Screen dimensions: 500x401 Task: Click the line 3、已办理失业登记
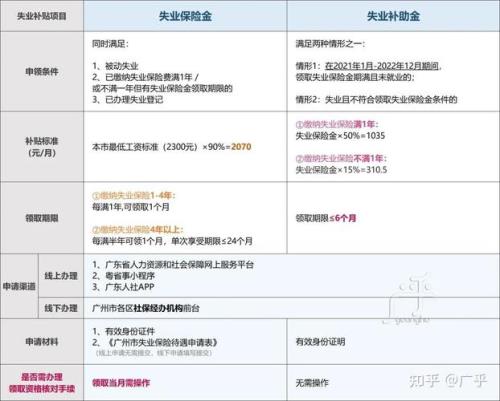pos(128,99)
